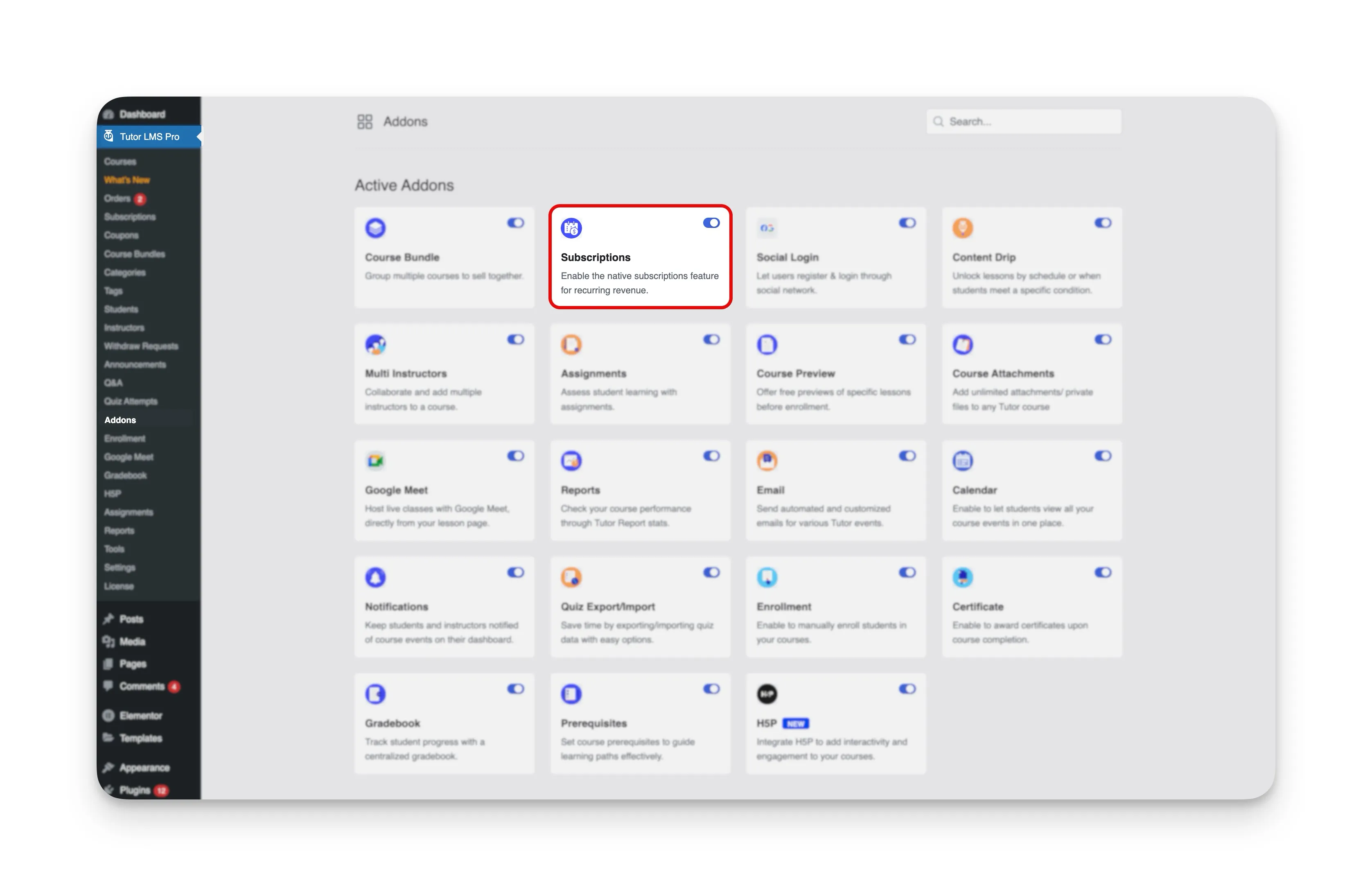The image size is (1372, 896).
Task: Click the NEW badge beside H5P
Action: 795,724
